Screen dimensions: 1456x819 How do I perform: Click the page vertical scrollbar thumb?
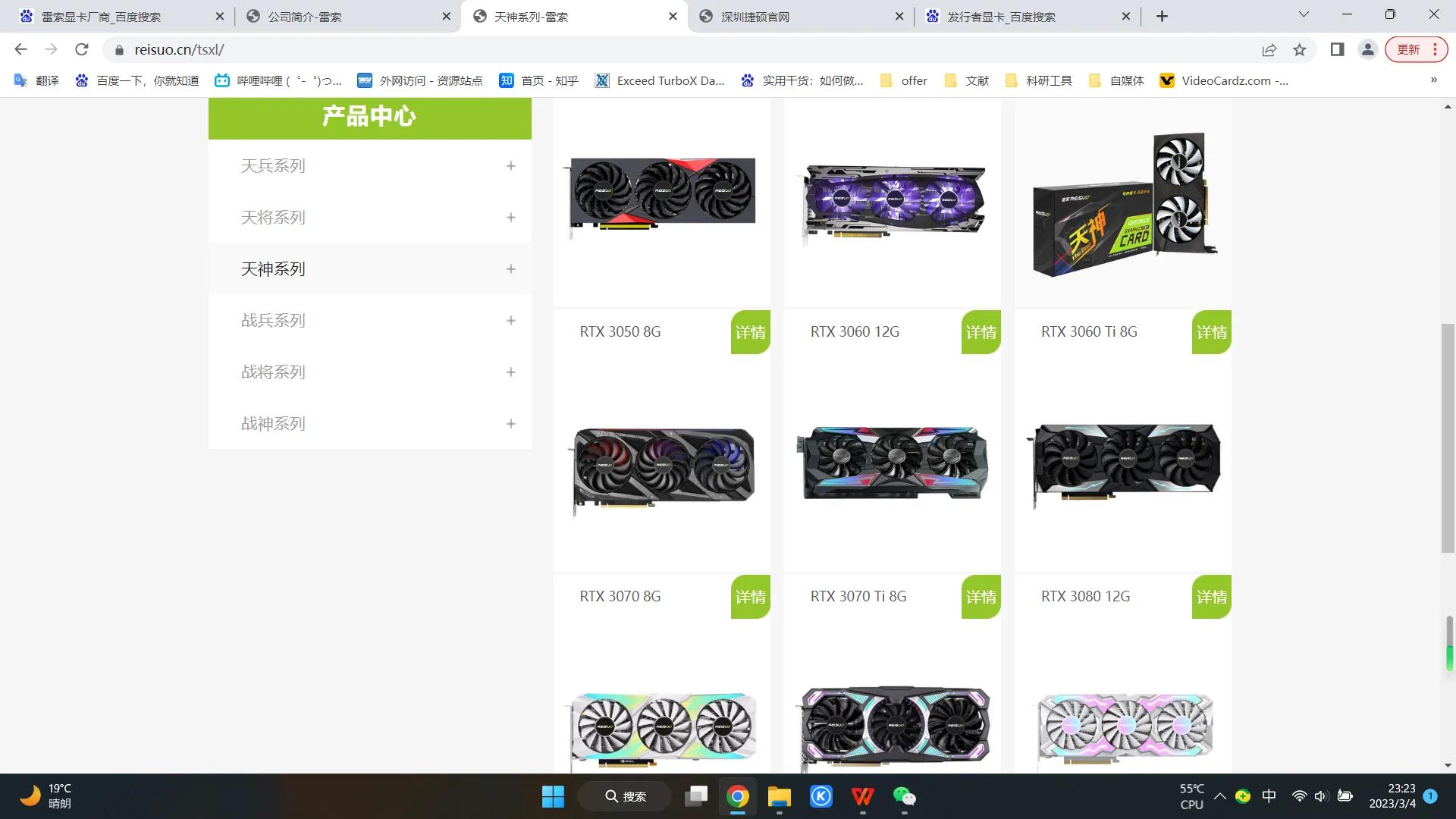tap(1448, 438)
